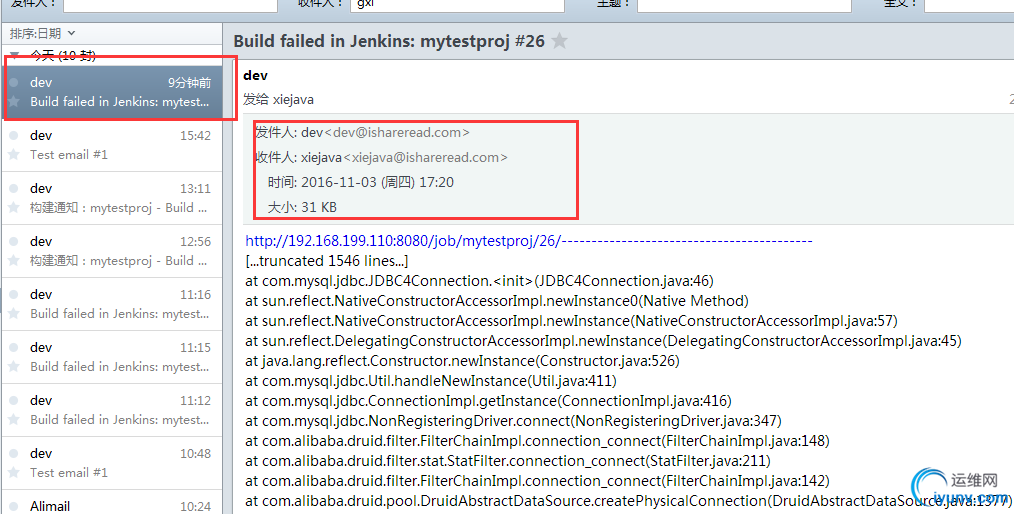1014x514 pixels.
Task: Focus the 主题 search field
Action: coord(744,4)
